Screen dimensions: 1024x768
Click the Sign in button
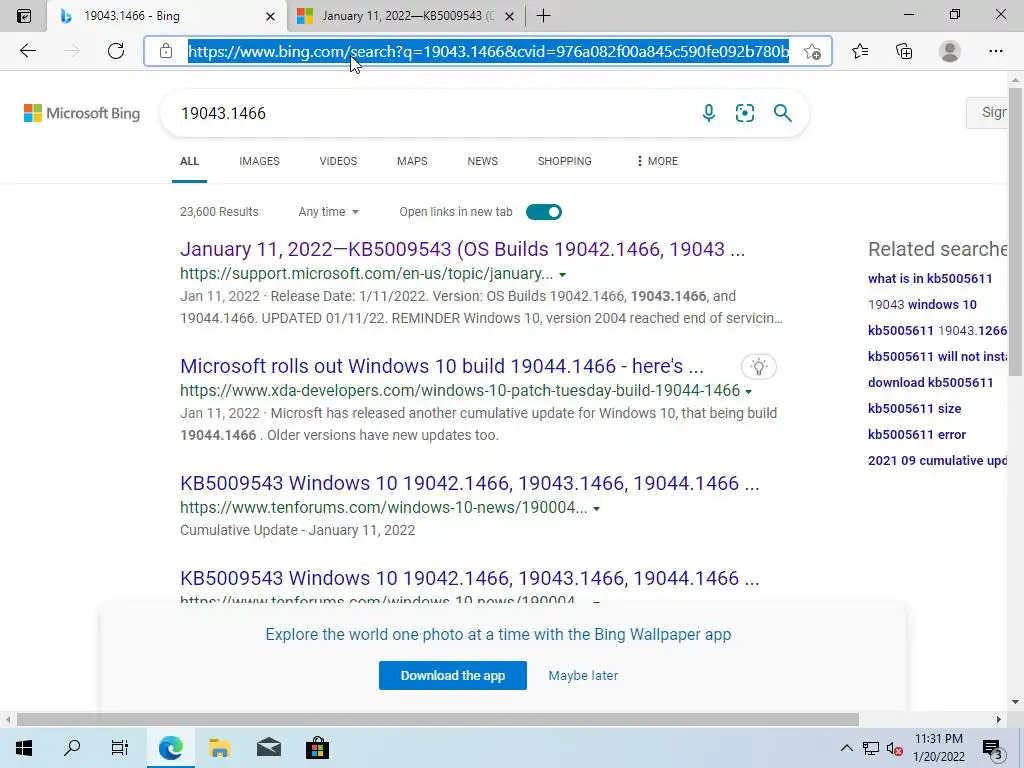click(987, 112)
